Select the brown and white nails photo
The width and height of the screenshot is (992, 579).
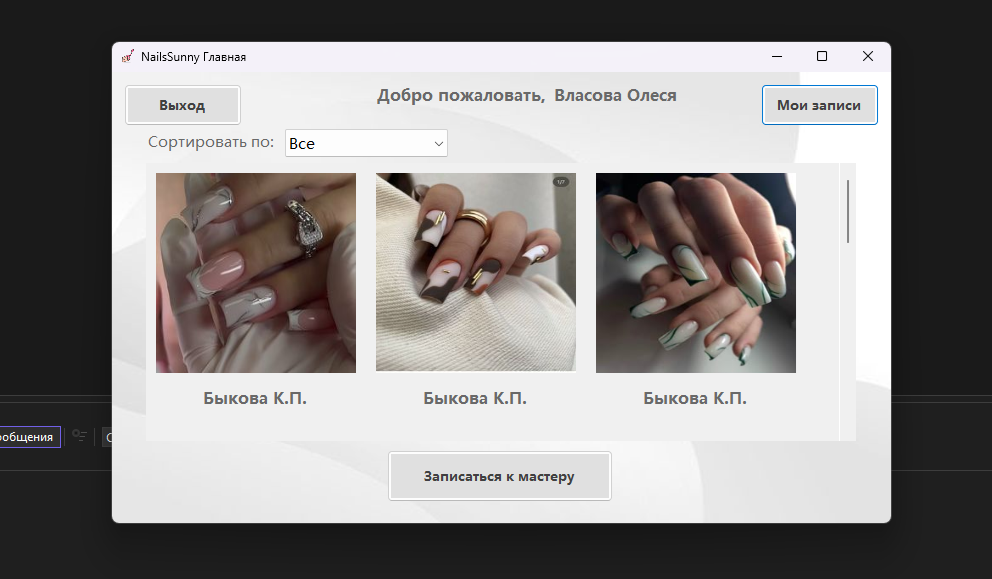point(476,272)
